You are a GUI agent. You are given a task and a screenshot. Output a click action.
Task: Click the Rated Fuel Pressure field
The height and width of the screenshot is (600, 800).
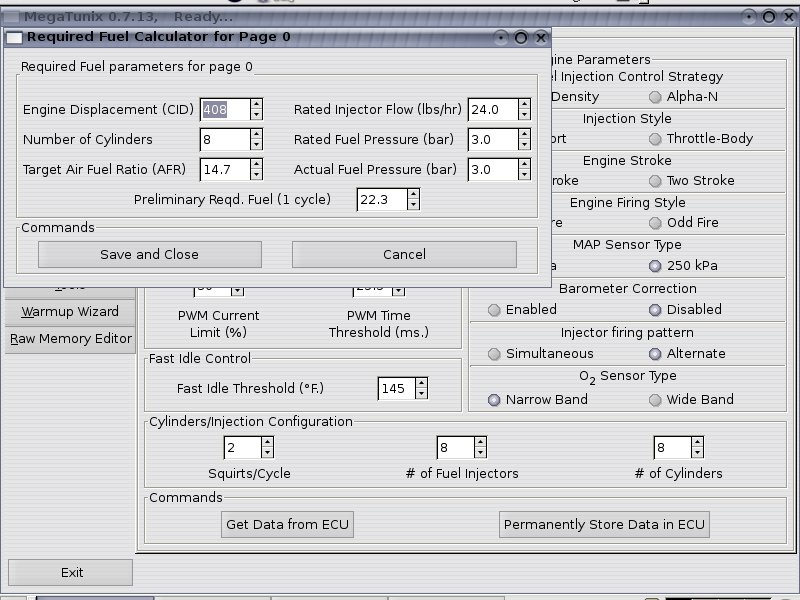[493, 139]
